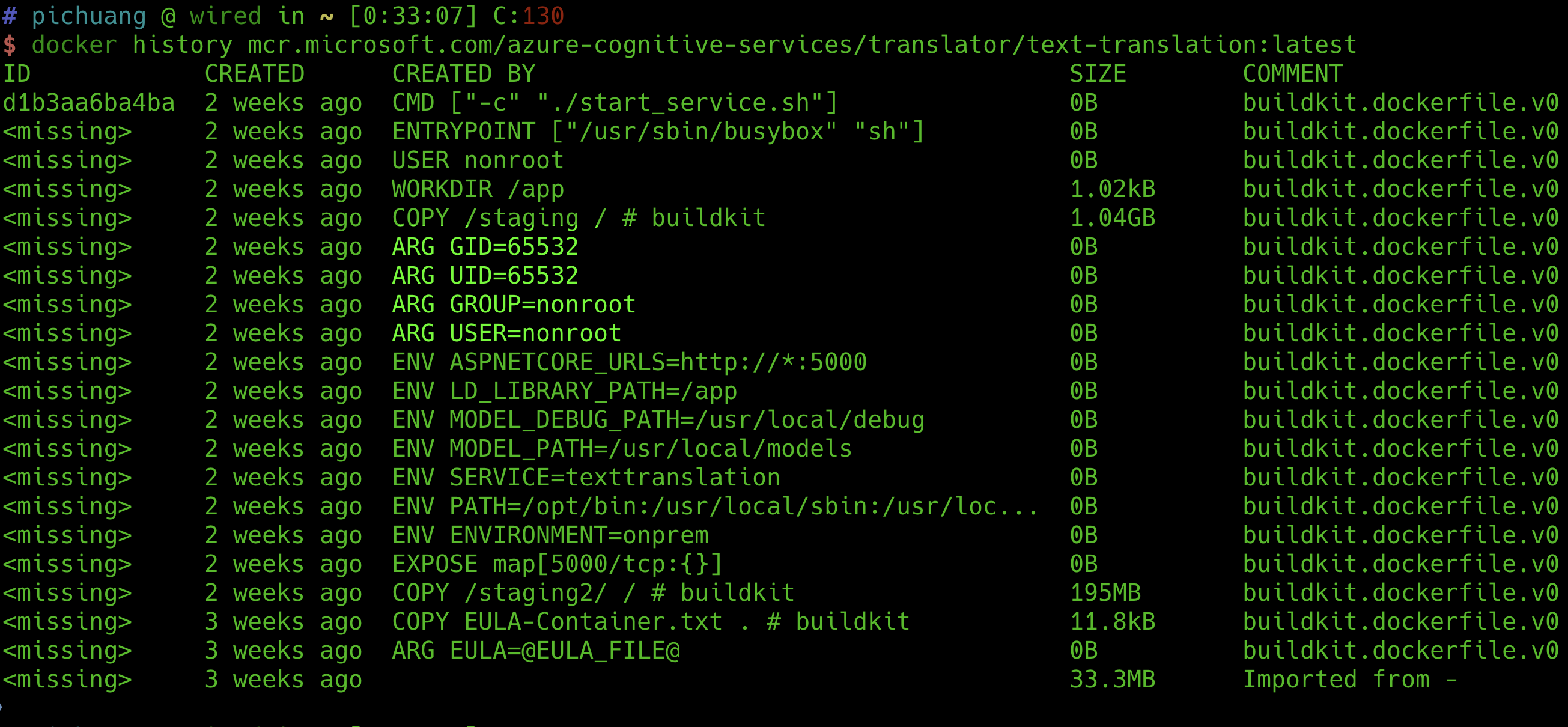Click the 1.04GB size value

1112,218
